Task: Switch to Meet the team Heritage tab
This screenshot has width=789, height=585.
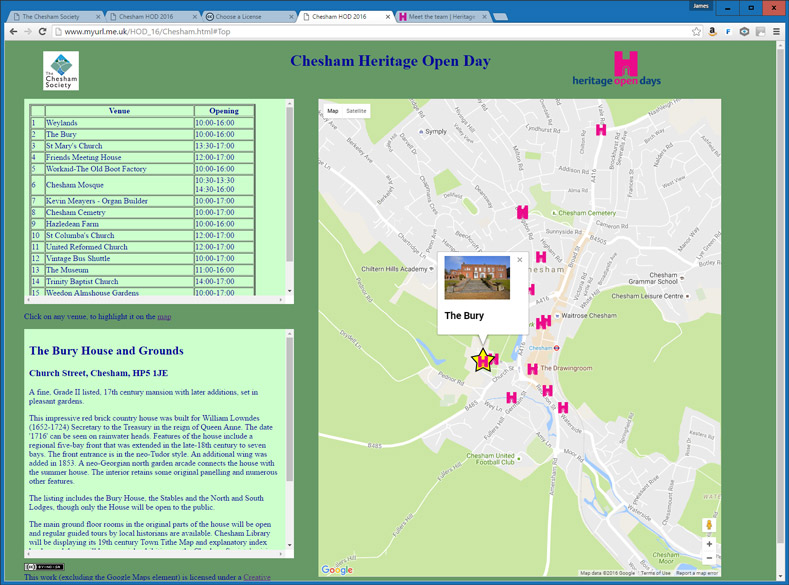Action: coord(441,17)
